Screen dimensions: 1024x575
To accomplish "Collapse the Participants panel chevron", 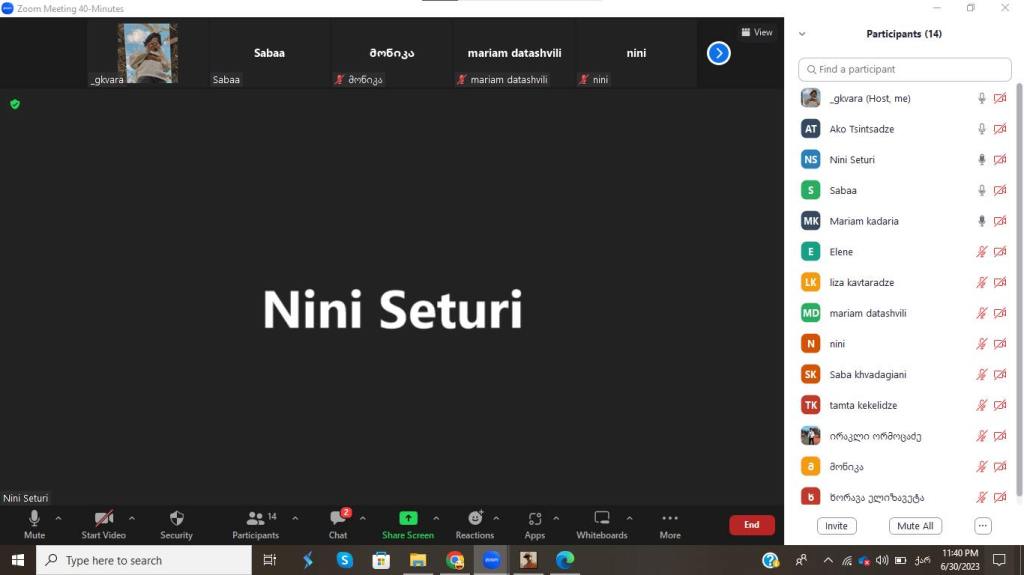I will [801, 34].
